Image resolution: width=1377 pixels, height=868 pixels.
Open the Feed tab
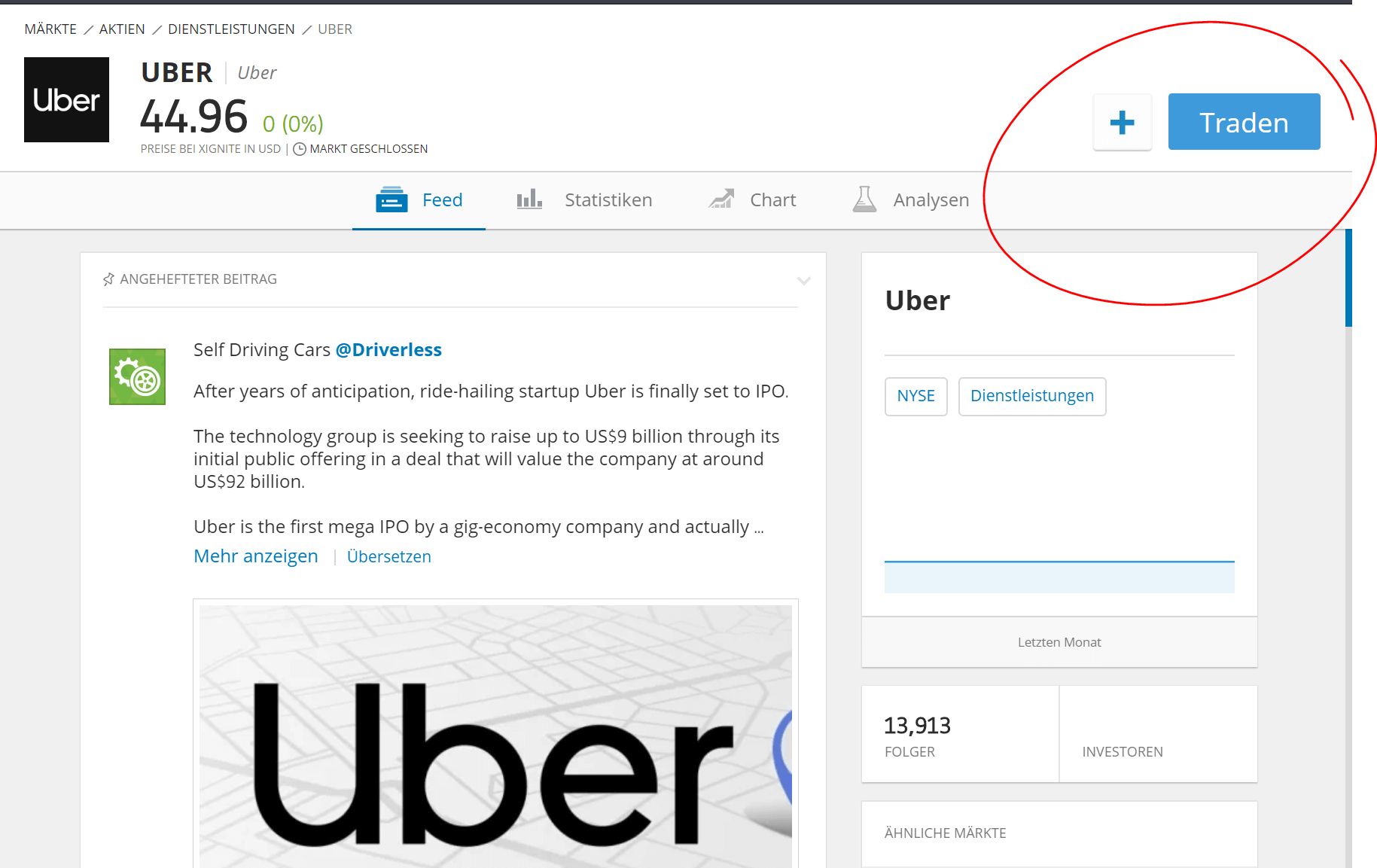click(419, 200)
